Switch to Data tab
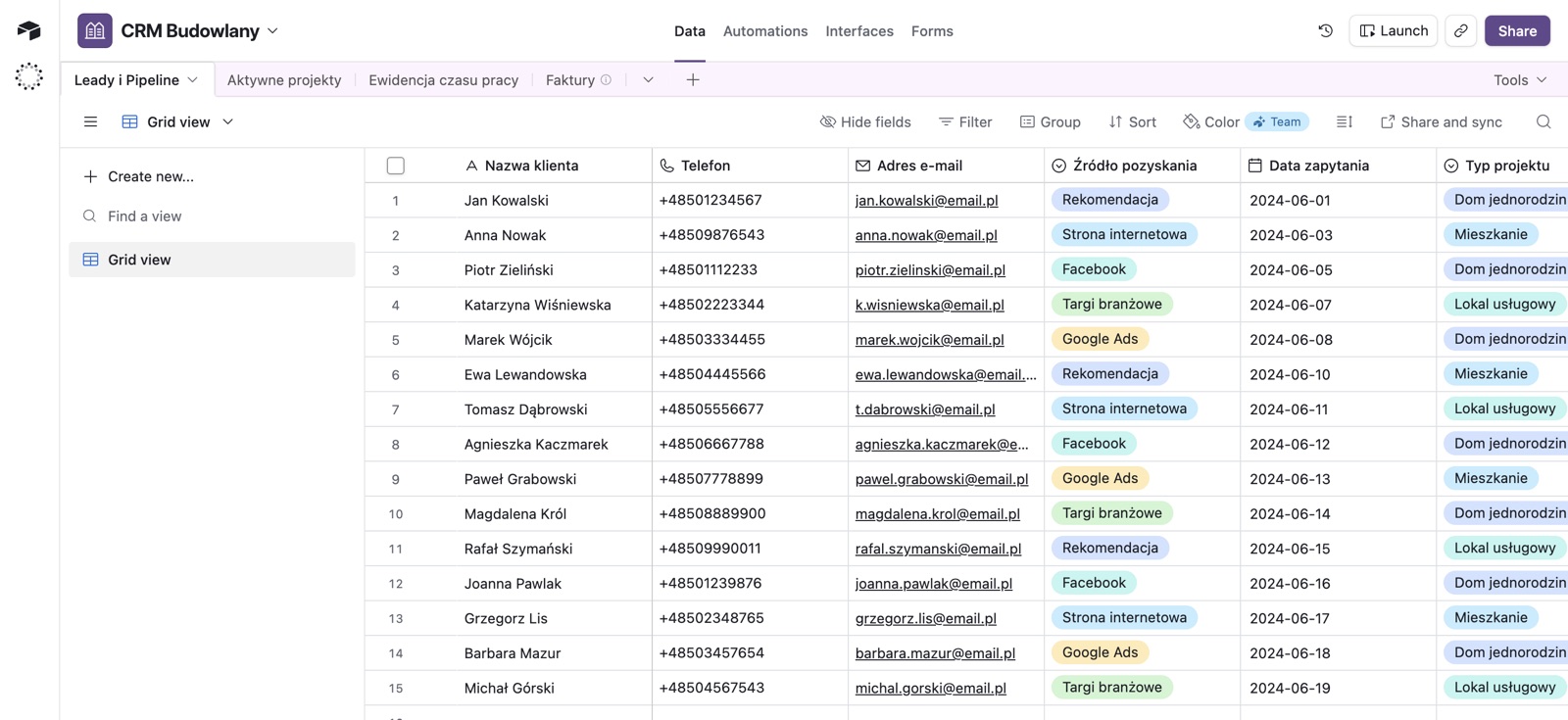Viewport: 1568px width, 720px height. point(690,31)
